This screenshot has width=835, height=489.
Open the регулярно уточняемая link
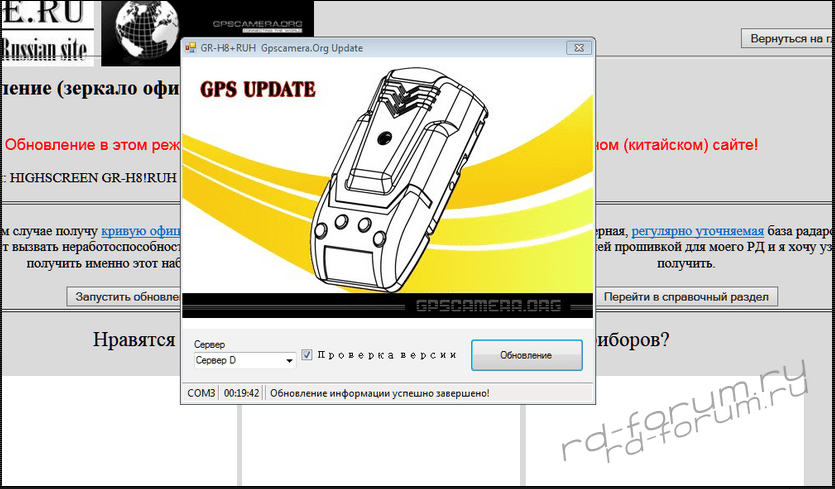pyautogui.click(x=698, y=231)
